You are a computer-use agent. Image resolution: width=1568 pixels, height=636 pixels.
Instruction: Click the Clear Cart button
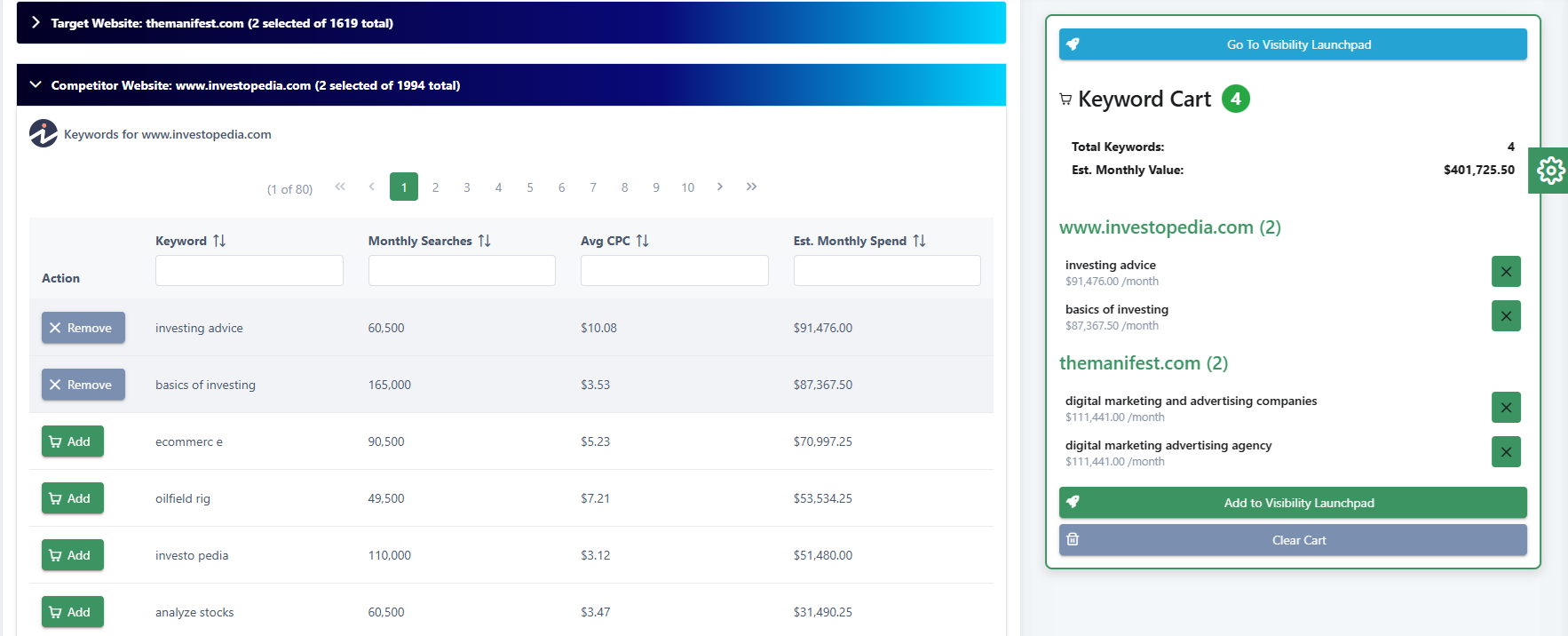point(1293,540)
